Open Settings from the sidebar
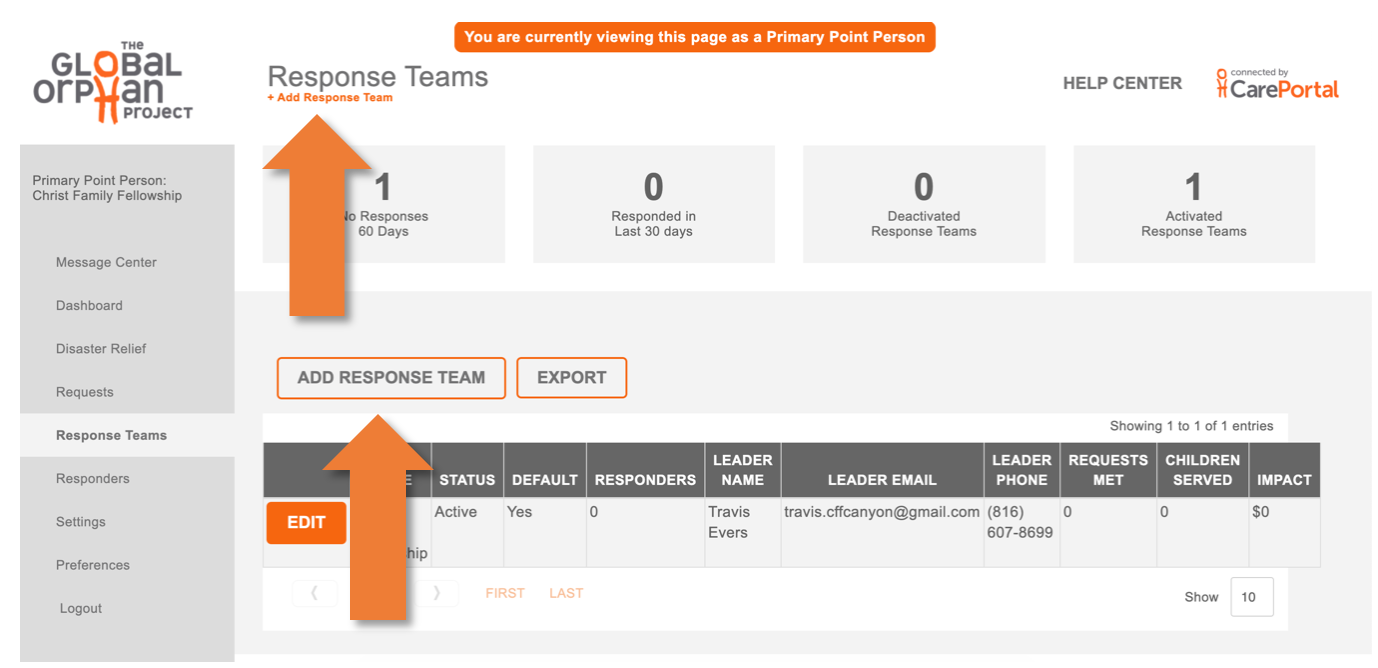 click(81, 522)
